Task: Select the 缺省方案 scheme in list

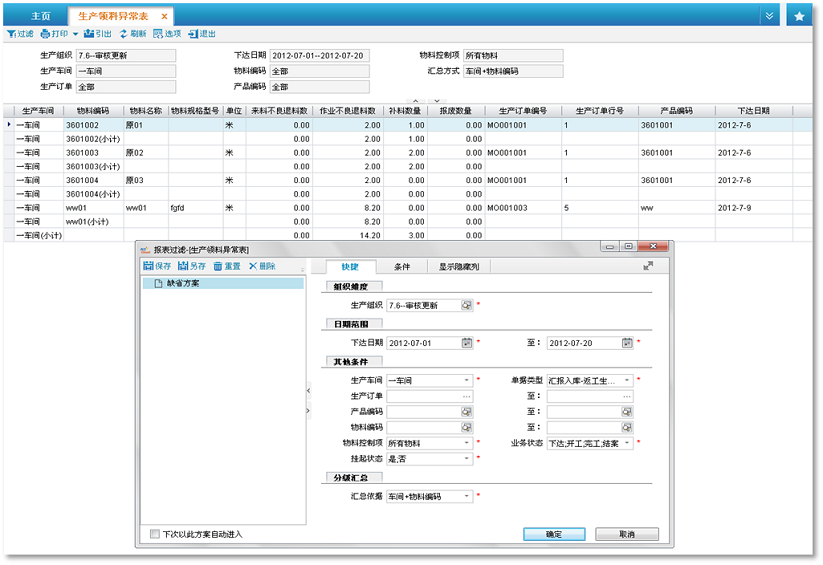Action: point(182,284)
